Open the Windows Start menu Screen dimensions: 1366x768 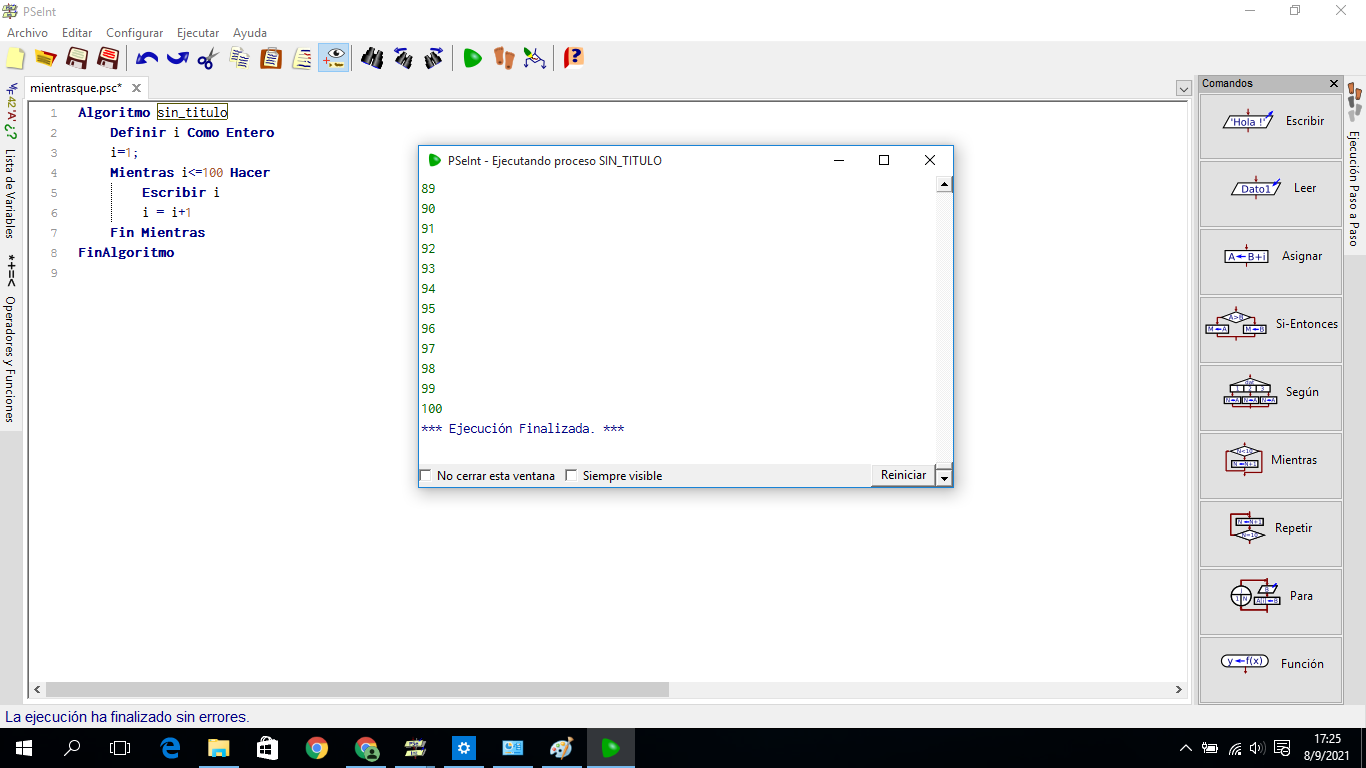pos(24,748)
